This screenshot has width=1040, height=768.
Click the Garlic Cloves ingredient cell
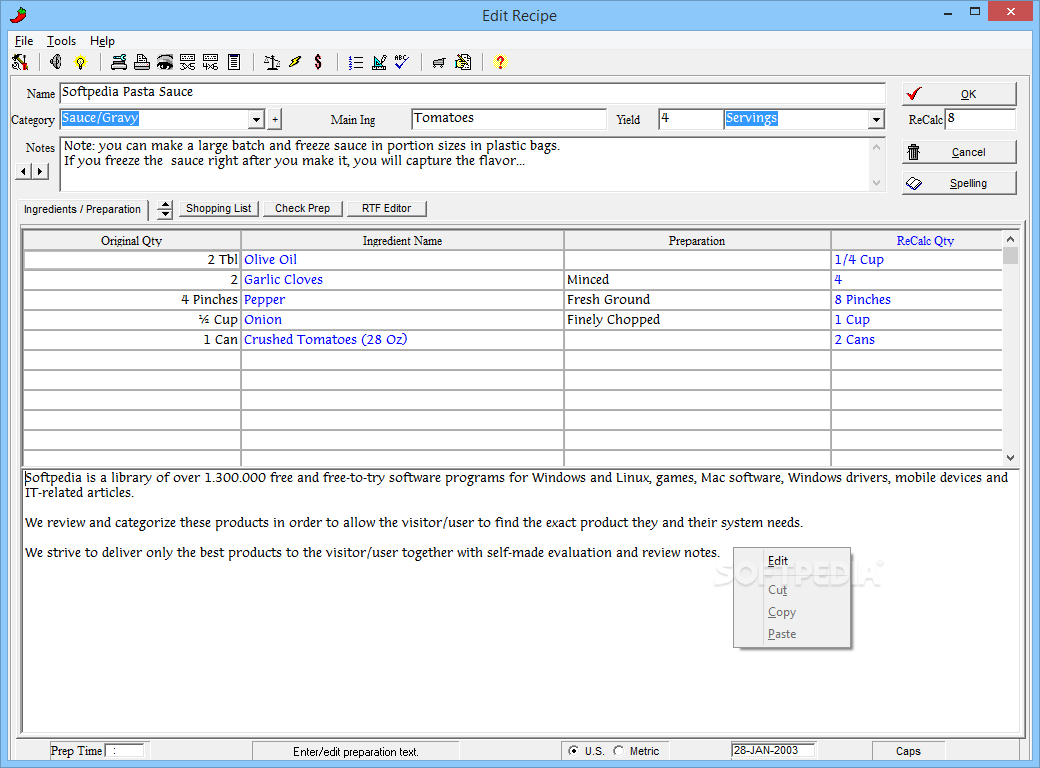[402, 280]
